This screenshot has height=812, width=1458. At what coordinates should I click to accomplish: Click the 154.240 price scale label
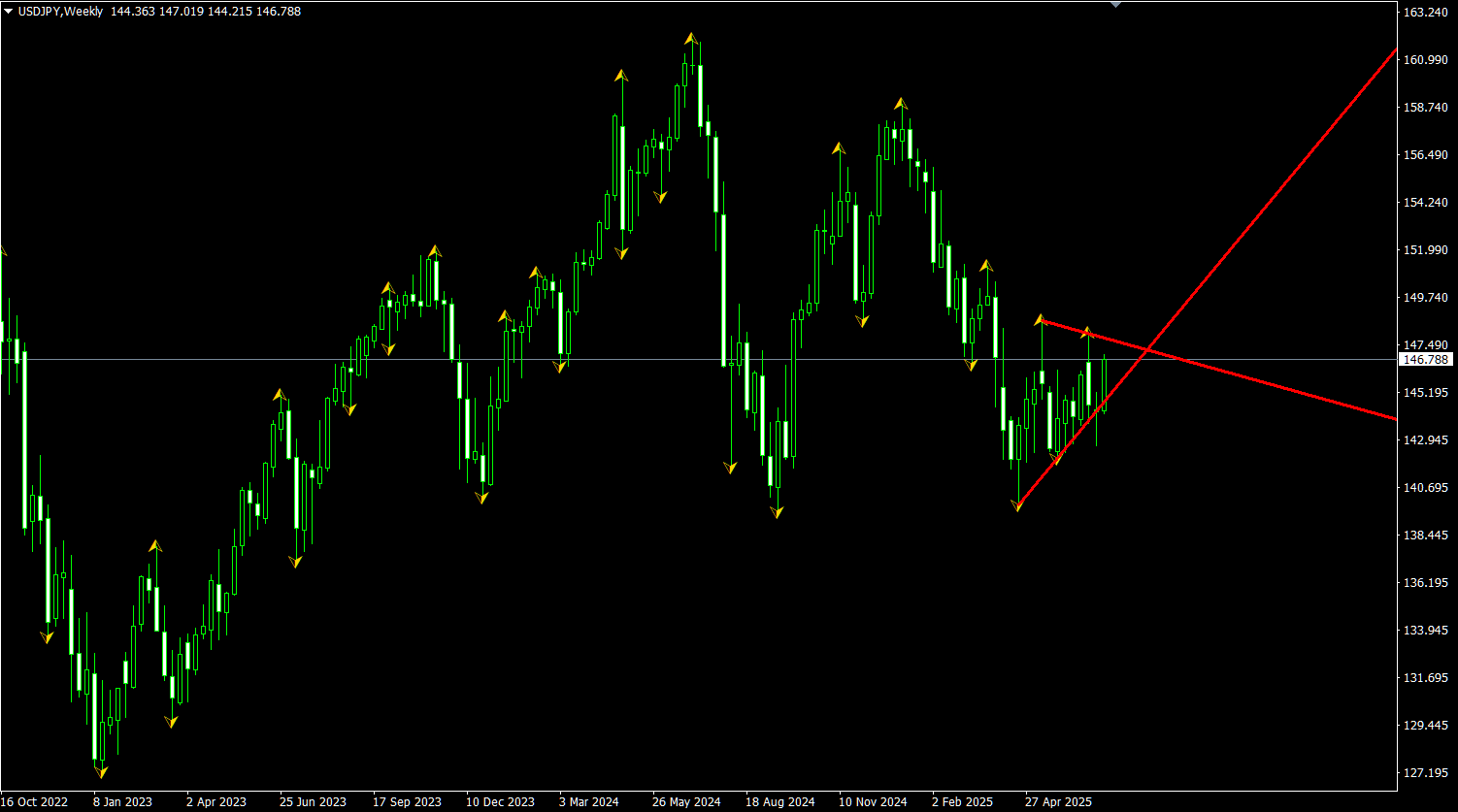click(x=1425, y=202)
